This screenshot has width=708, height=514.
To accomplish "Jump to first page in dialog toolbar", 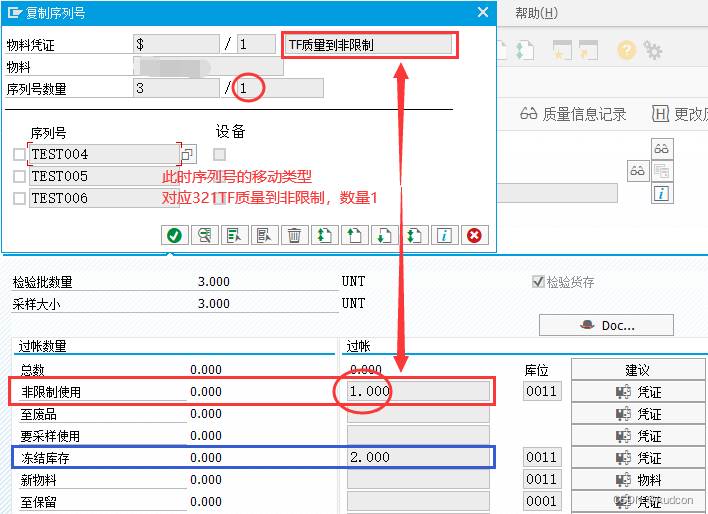I will pos(324,235).
